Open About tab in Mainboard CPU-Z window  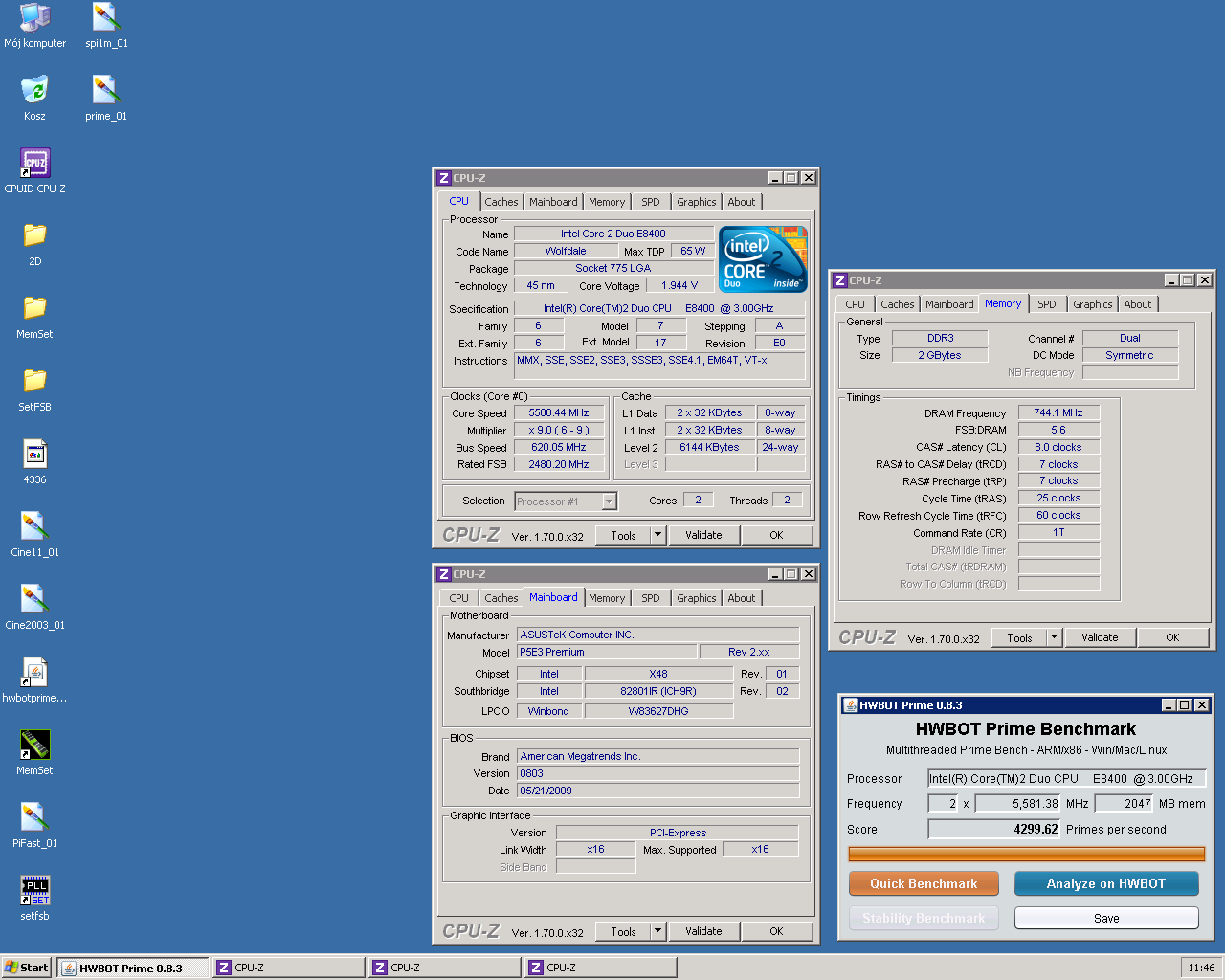click(742, 598)
